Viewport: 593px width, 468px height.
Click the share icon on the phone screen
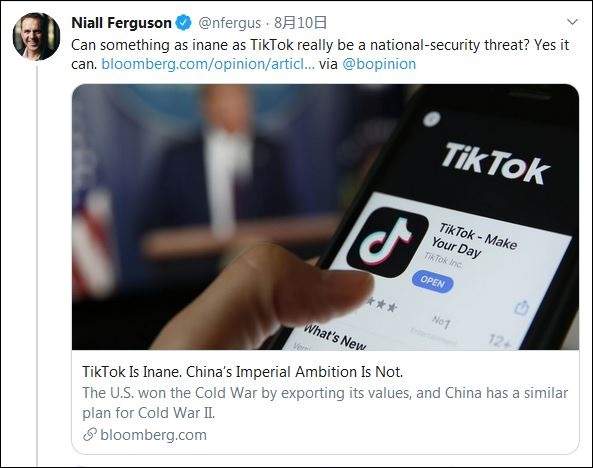tap(522, 307)
